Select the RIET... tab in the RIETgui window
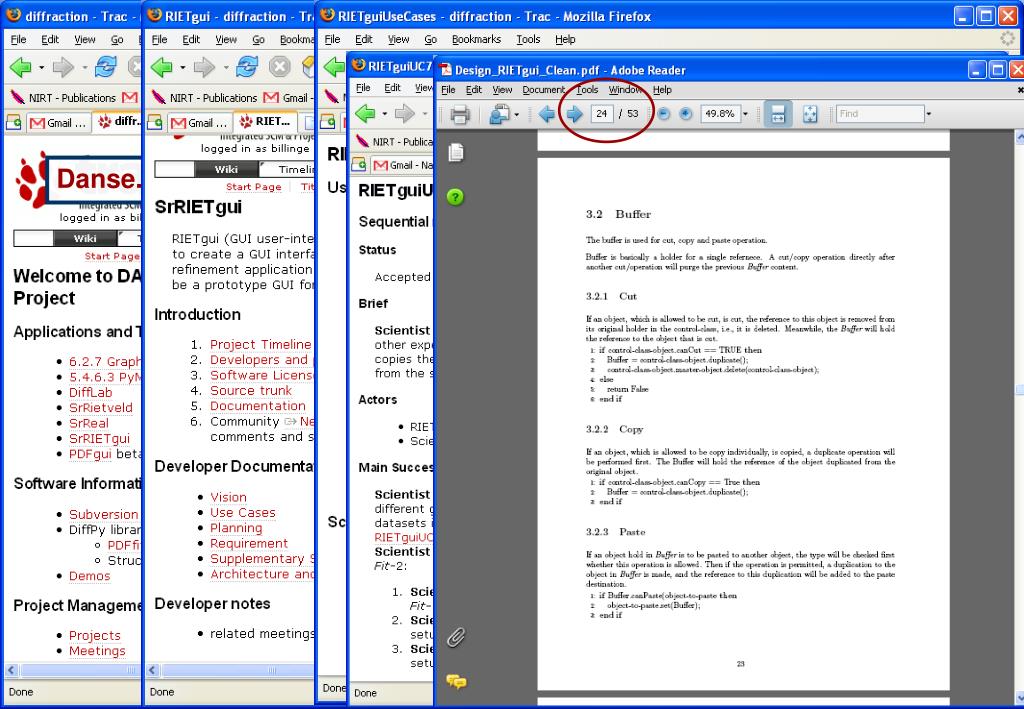 [x=264, y=122]
